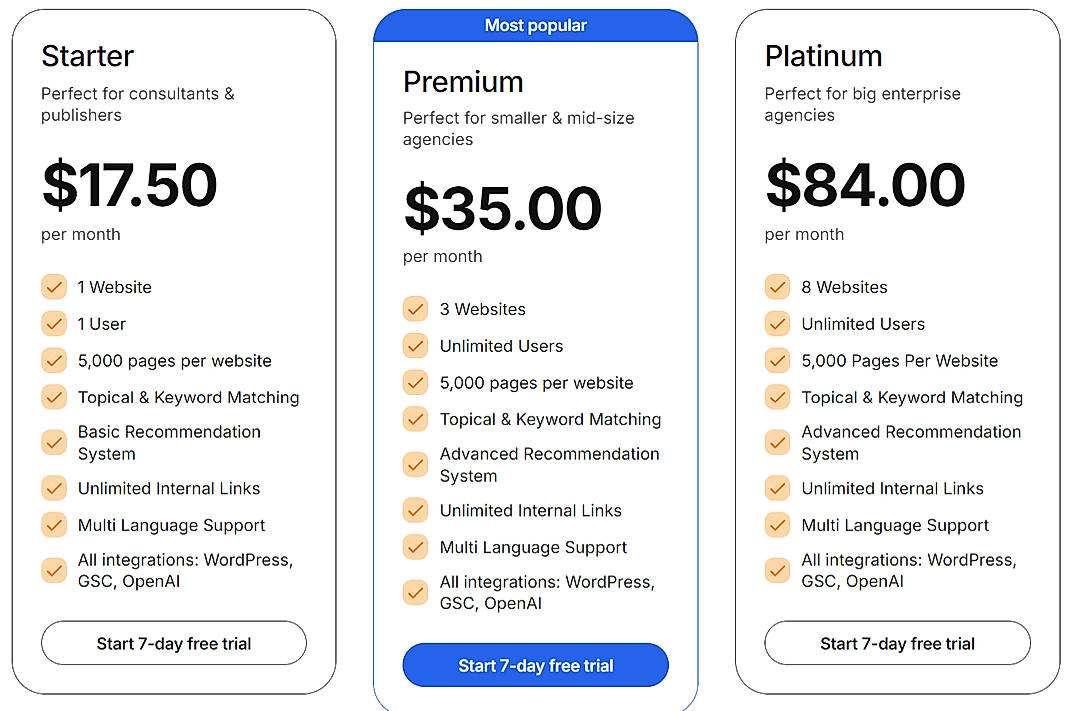
Task: Click the checkmark beside All integrations in Starter plan
Action: click(54, 570)
